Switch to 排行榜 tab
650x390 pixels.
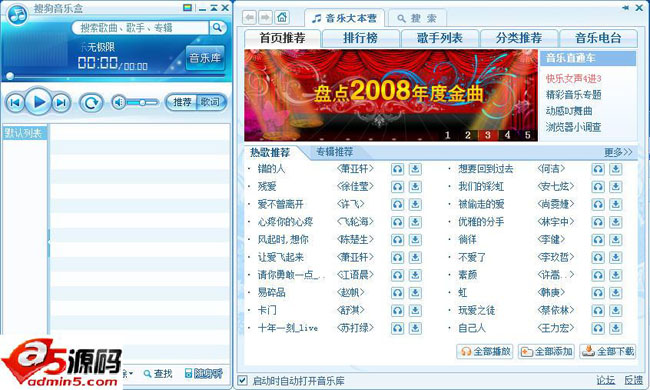(360, 38)
